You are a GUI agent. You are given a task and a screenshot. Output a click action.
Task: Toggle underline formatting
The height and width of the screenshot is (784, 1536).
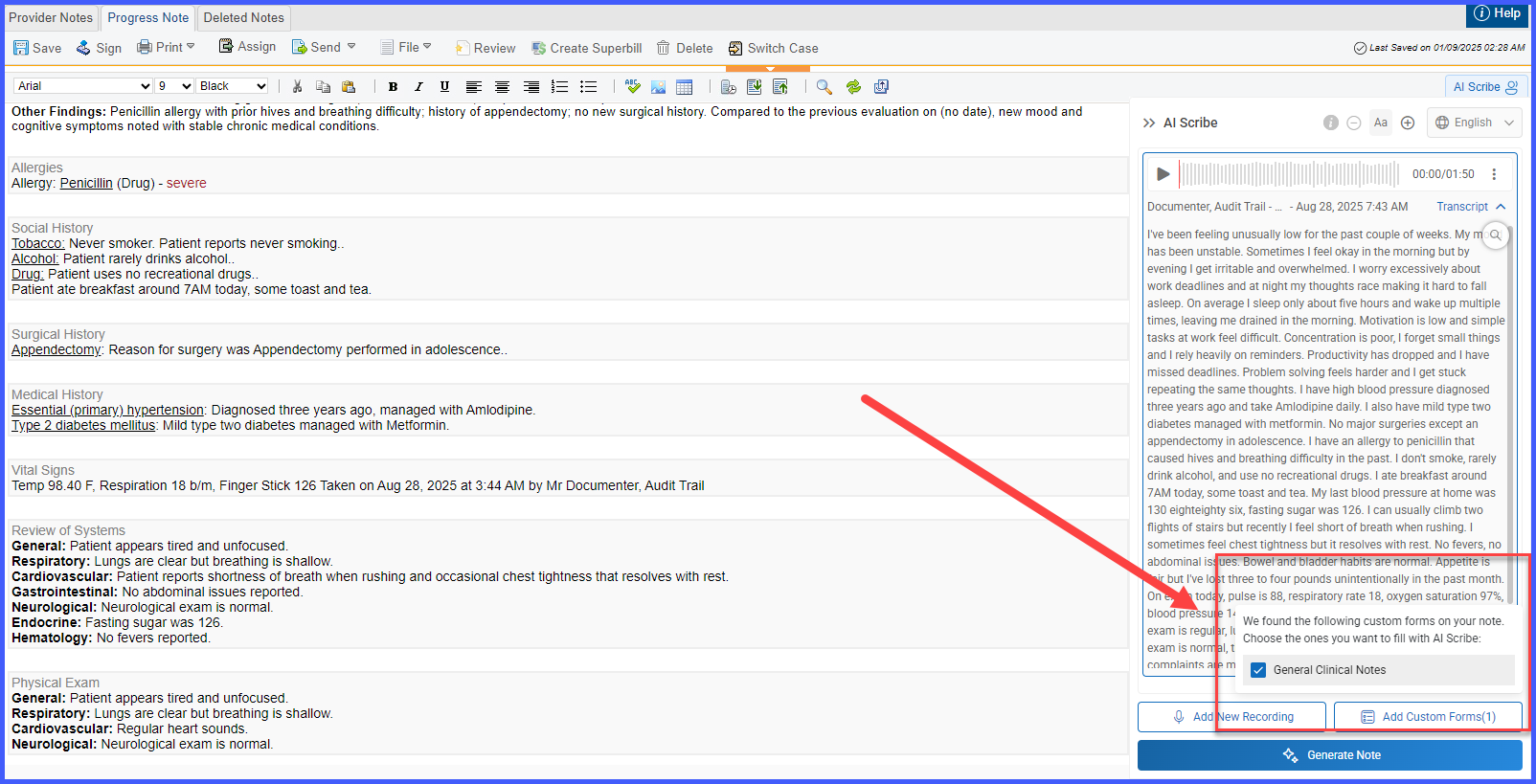tap(444, 86)
